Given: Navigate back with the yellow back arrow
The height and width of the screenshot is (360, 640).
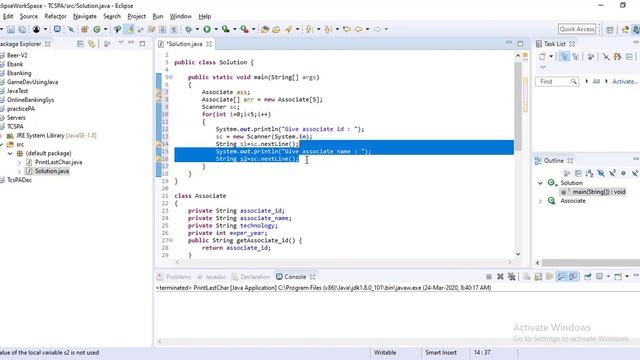Looking at the screenshot, I should tap(358, 29).
